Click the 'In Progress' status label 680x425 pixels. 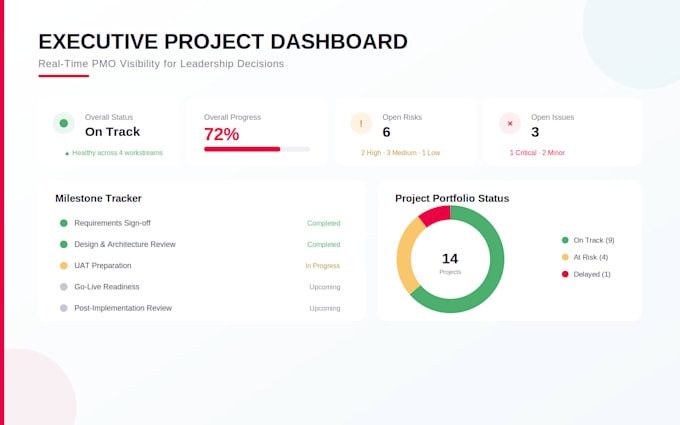(x=323, y=266)
